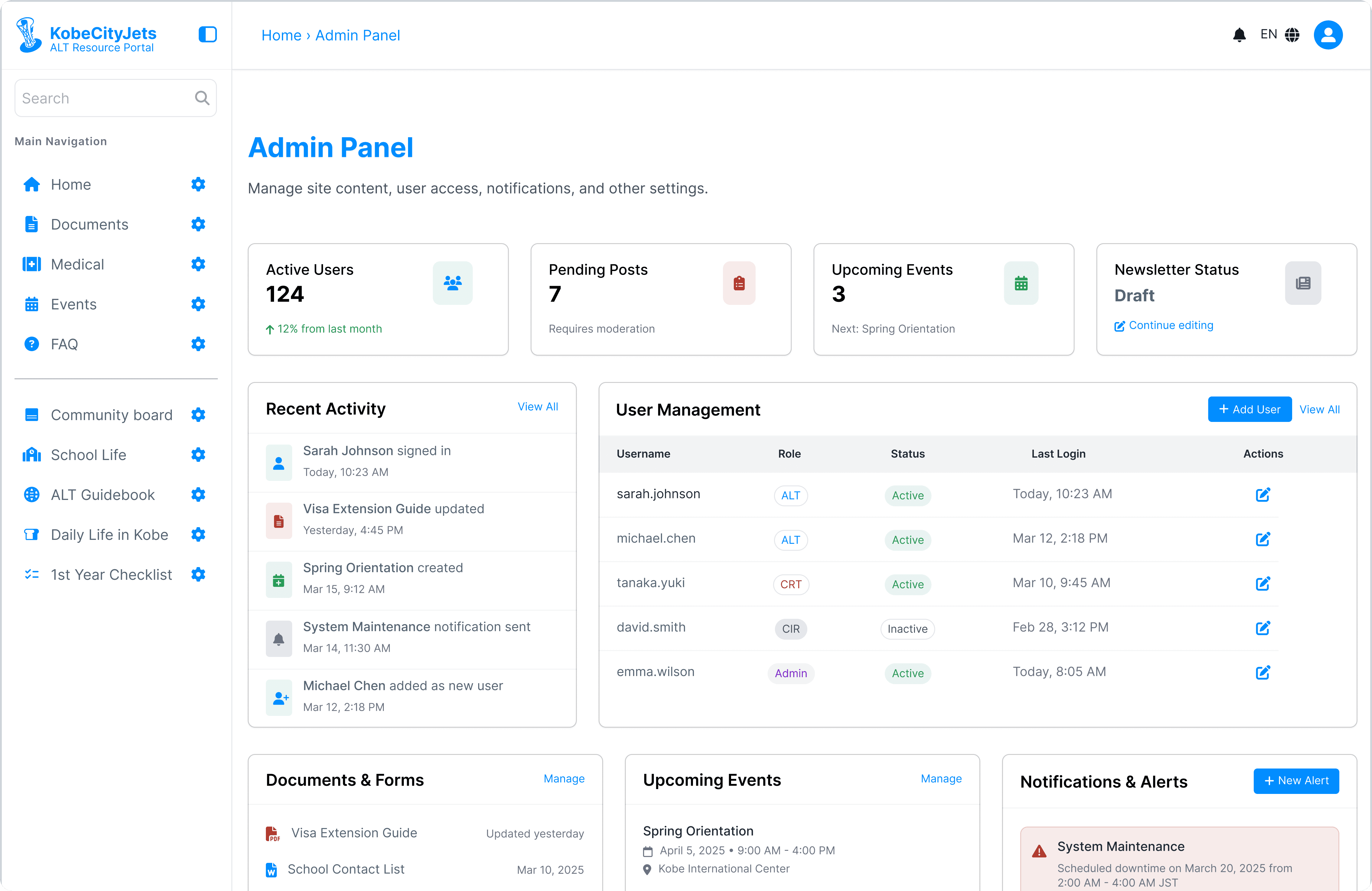Open the notifications bell
This screenshot has height=891, width=1372.
click(x=1239, y=35)
